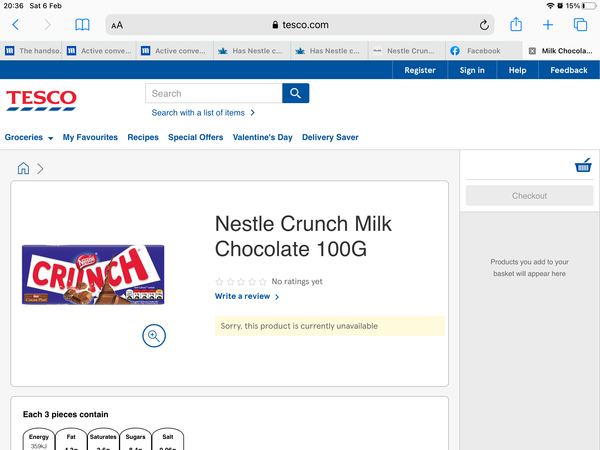Click the Sugars nutrition pill

coord(135,439)
